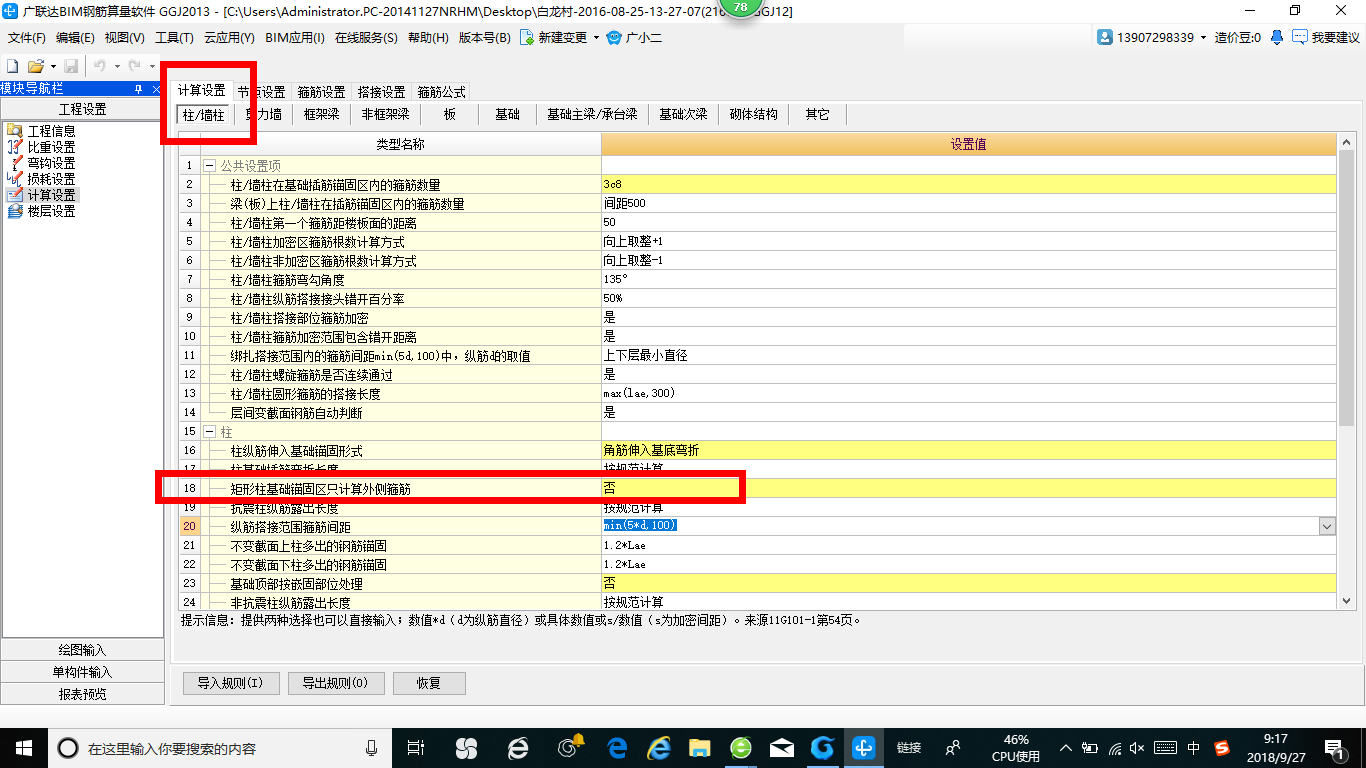Click the 角筋伸入基底弯折 value cell
The width and height of the screenshot is (1366, 768).
click(968, 451)
